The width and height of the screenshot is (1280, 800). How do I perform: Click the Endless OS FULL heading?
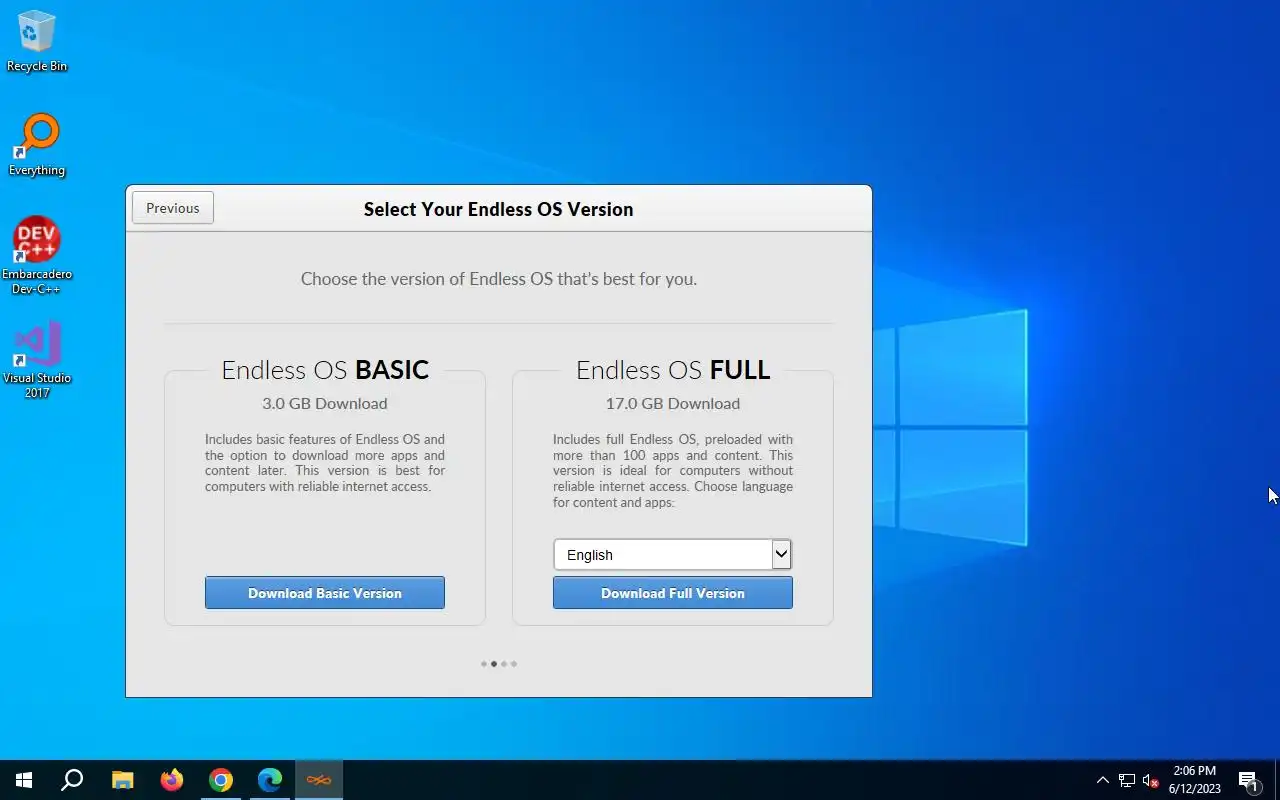[673, 370]
